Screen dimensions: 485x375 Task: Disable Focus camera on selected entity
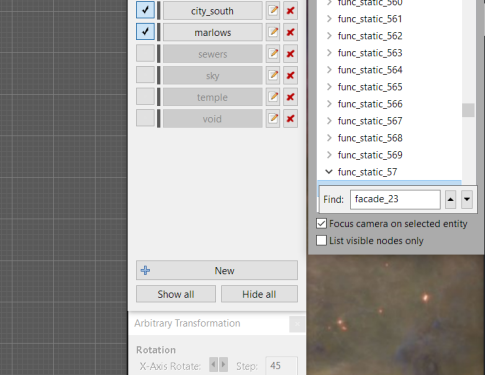pos(321,223)
